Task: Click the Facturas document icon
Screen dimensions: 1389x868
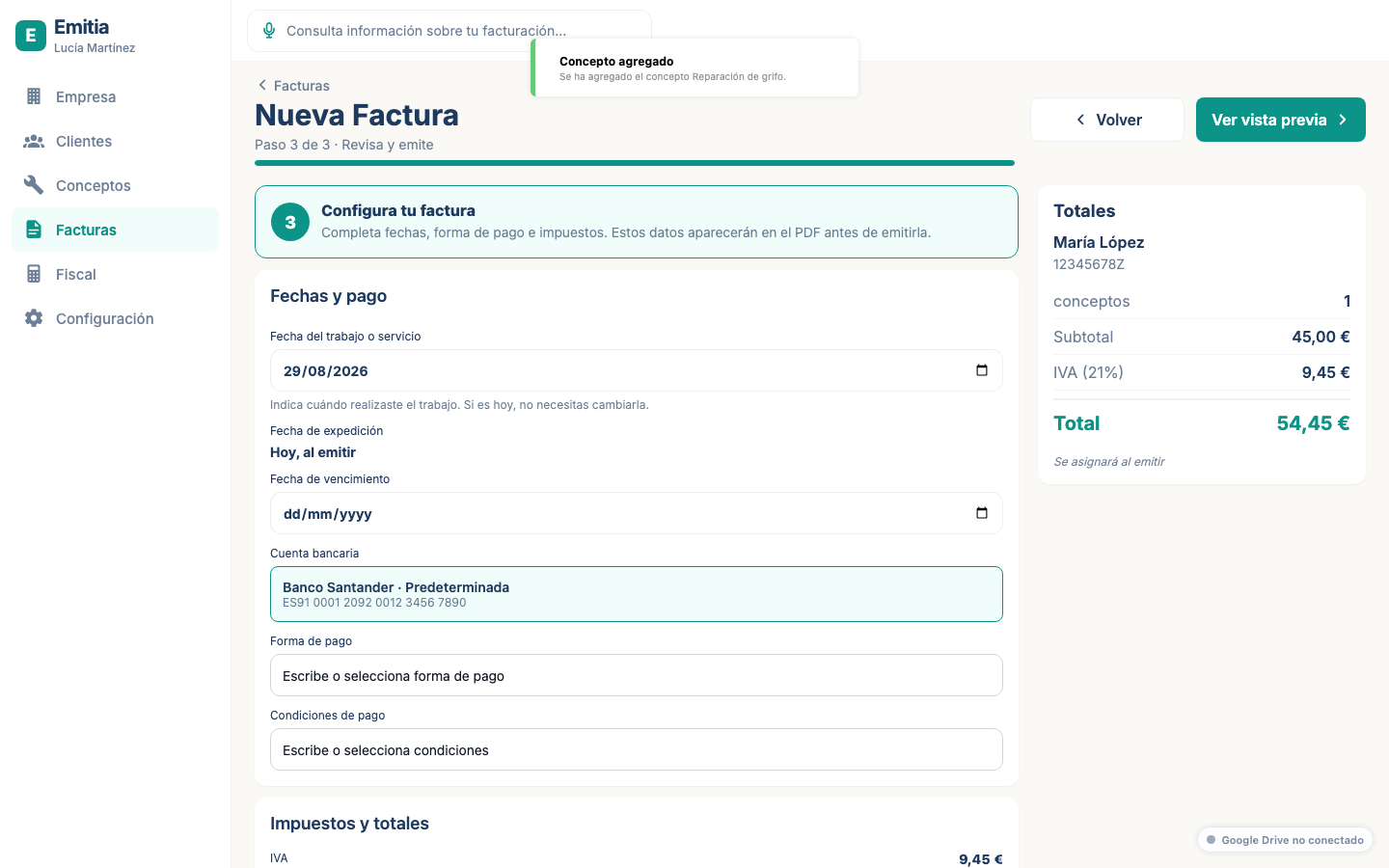Action: pyautogui.click(x=34, y=230)
